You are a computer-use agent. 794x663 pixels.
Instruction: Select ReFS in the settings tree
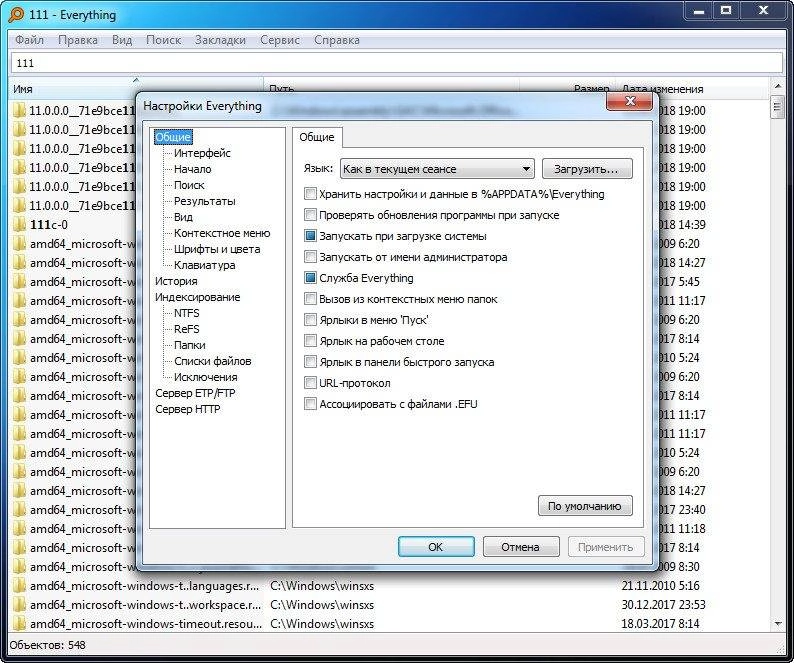(186, 329)
